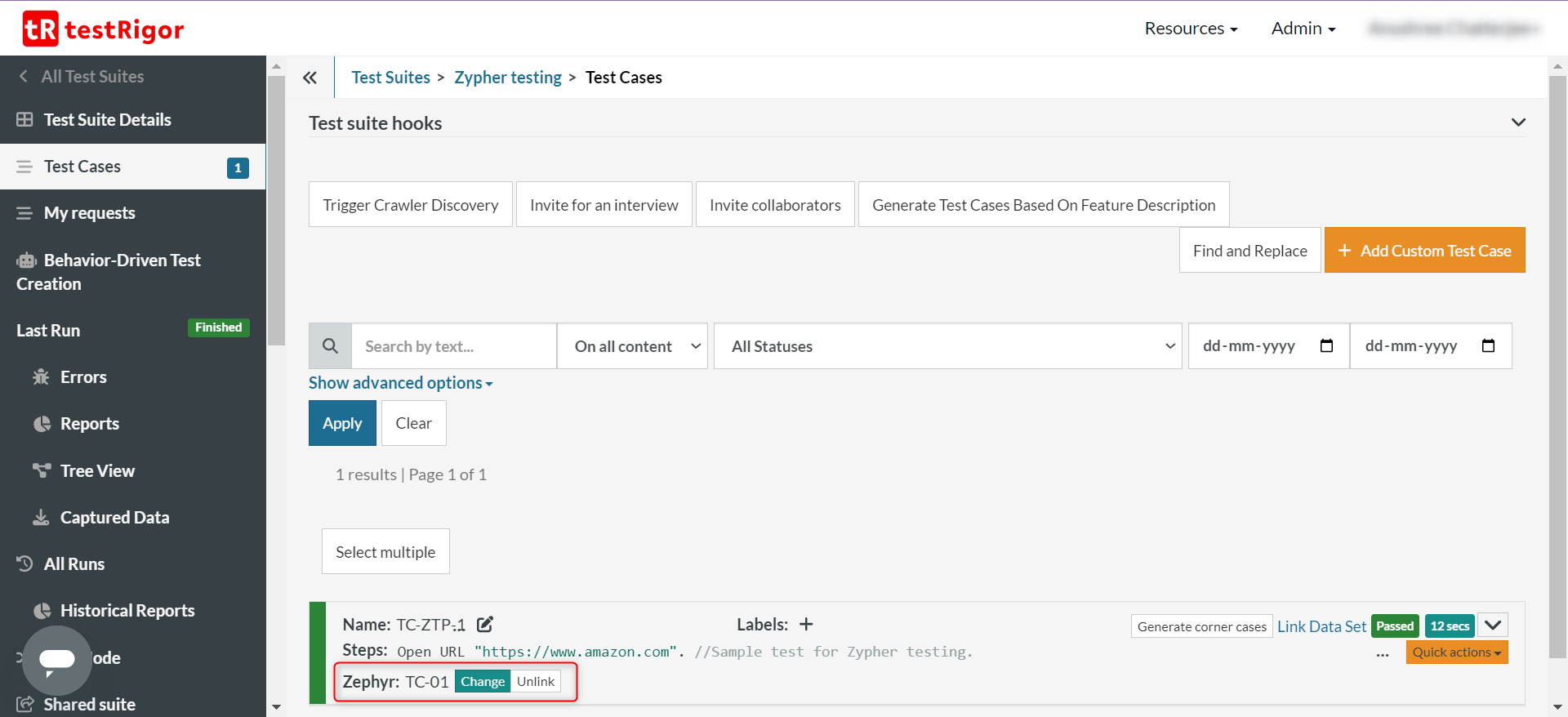This screenshot has height=717, width=1568.
Task: Click the Search by text field
Action: pyautogui.click(x=453, y=346)
